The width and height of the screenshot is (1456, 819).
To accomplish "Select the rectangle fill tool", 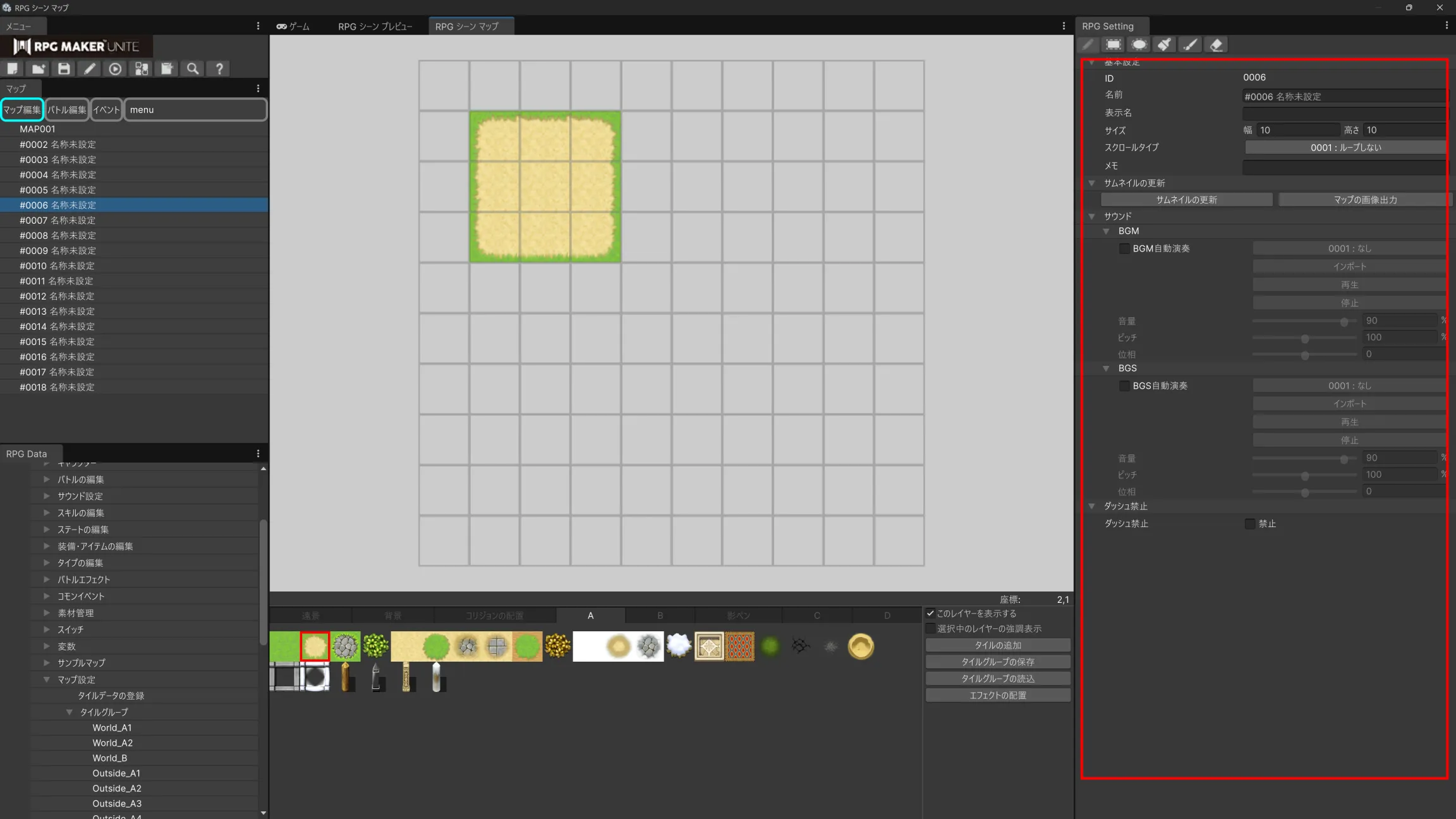I will click(1113, 45).
